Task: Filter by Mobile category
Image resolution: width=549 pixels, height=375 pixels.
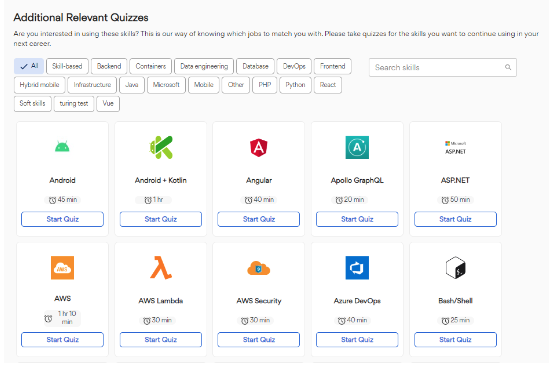Action: (204, 85)
